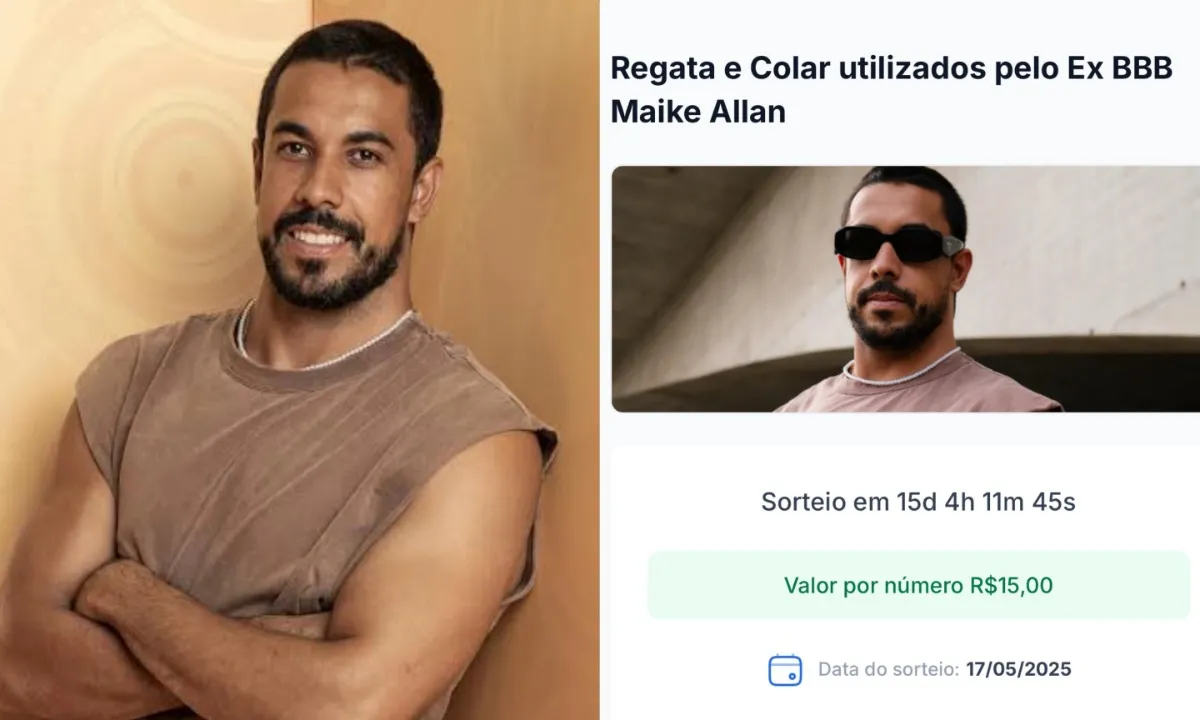1200x720 pixels.
Task: Click the R$15,00 price value
Action: pyautogui.click(x=1011, y=585)
